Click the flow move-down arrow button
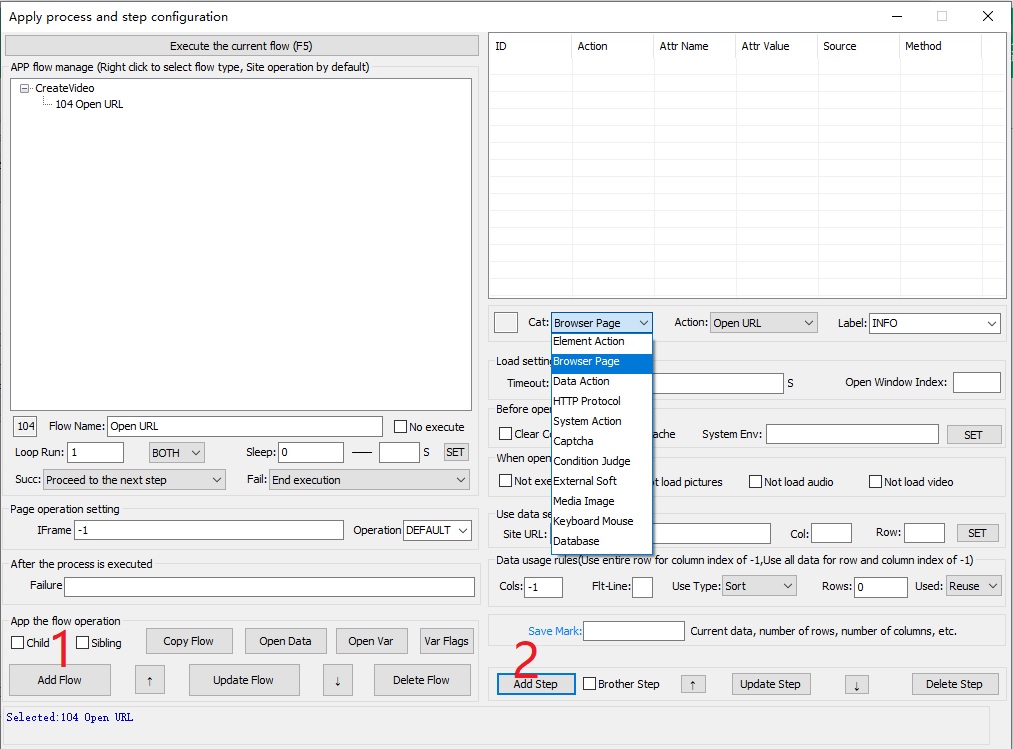The height and width of the screenshot is (749, 1013). pos(337,680)
